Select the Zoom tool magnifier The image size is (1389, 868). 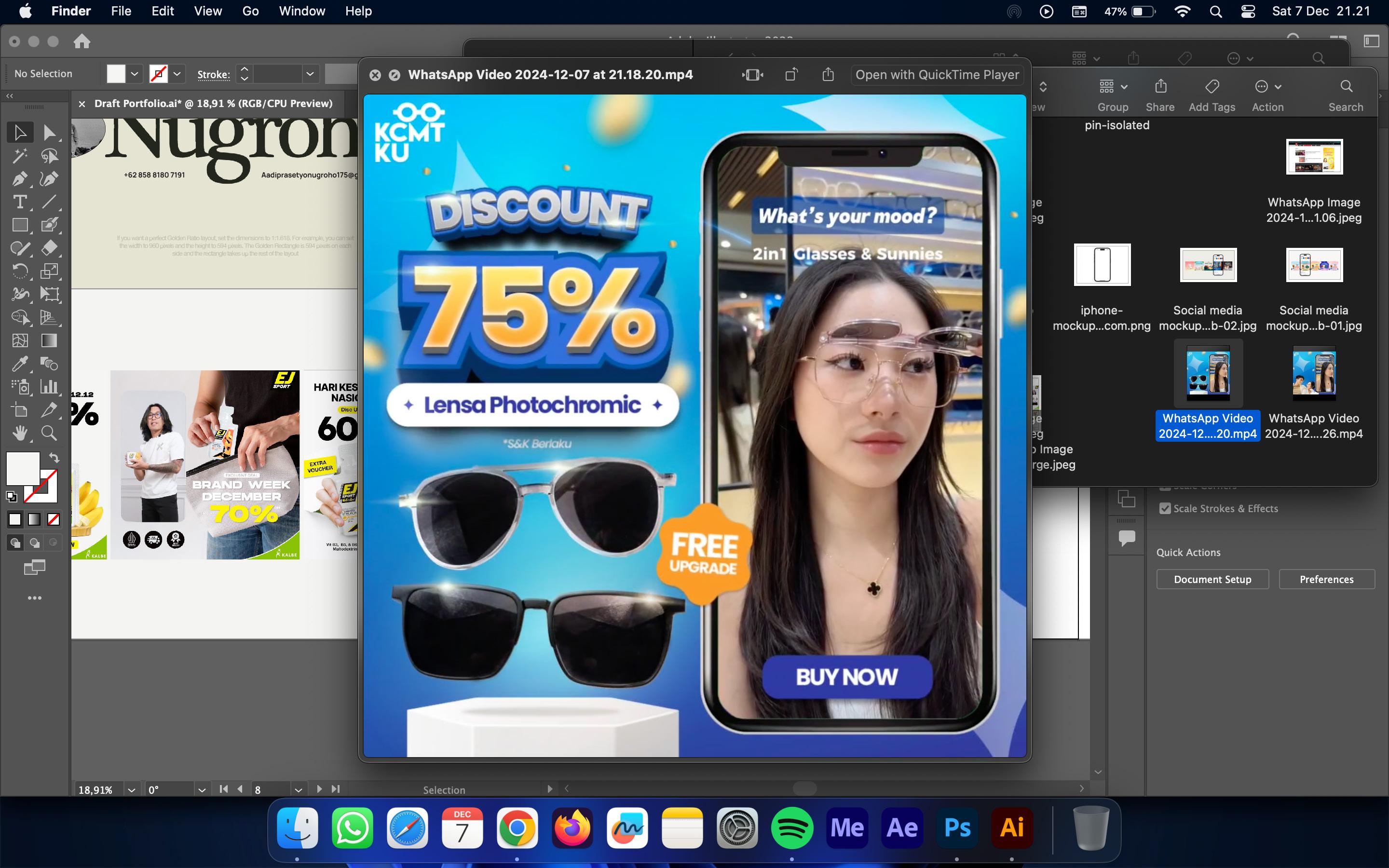tap(49, 433)
